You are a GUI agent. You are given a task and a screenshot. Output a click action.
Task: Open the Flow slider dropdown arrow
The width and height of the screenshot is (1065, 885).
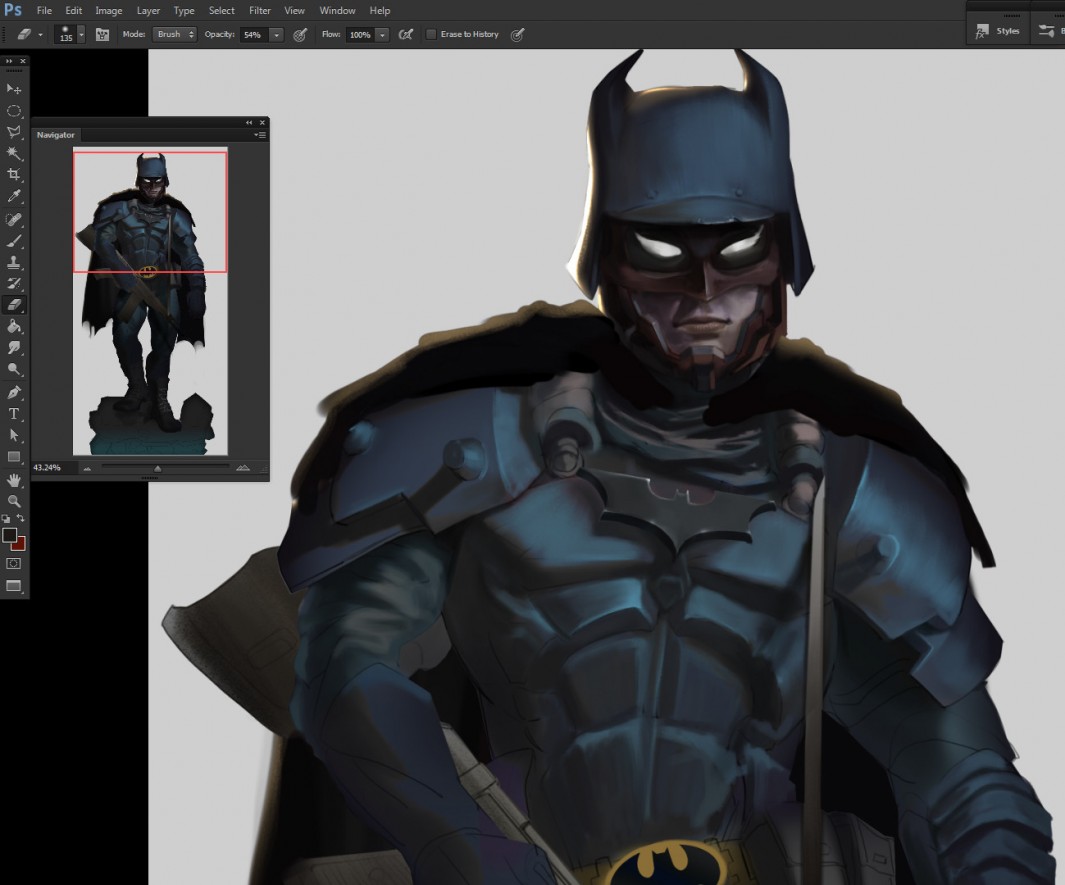[x=382, y=35]
